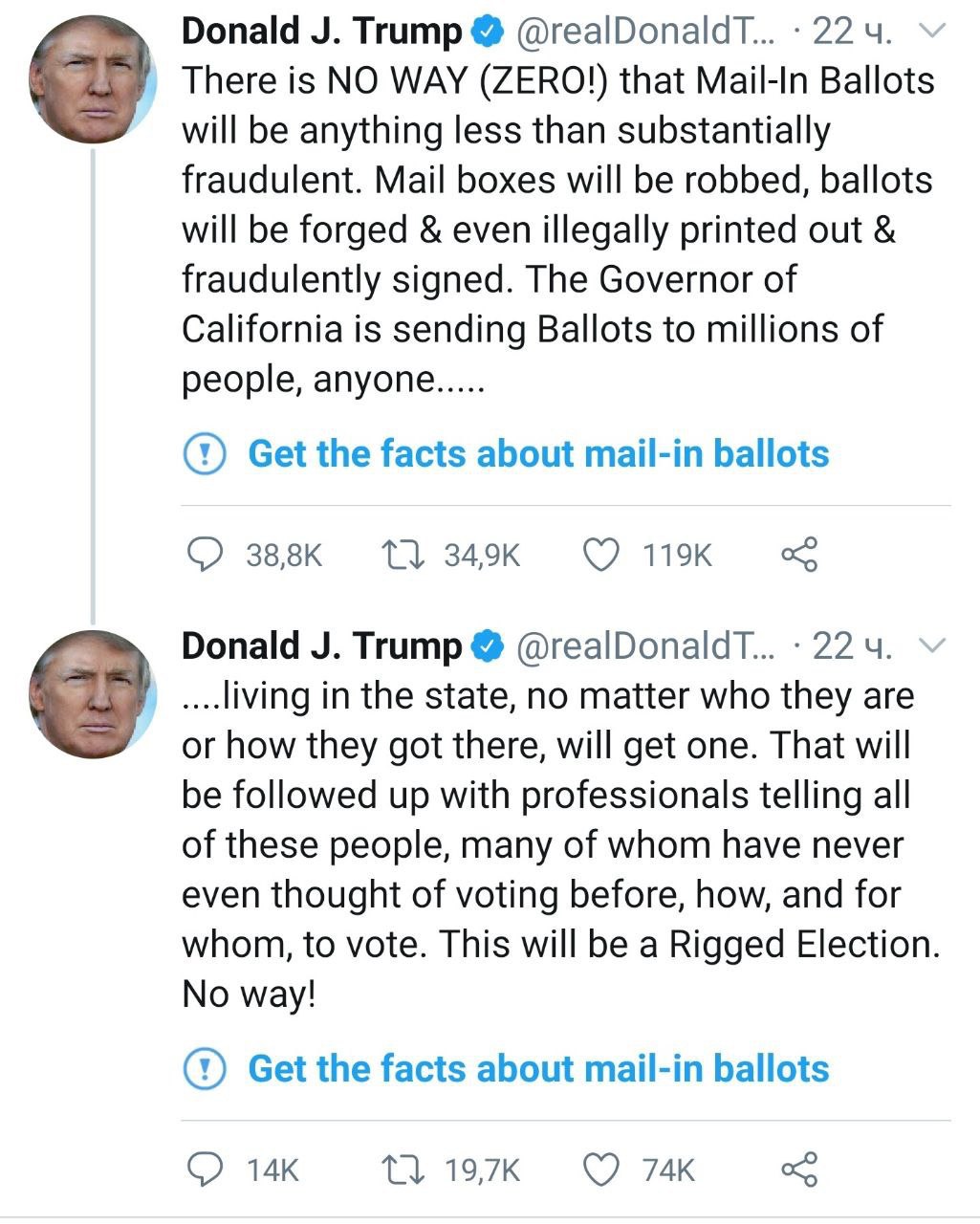Open 'Get the facts' link under second tweet
980x1224 pixels.
coord(538,1068)
